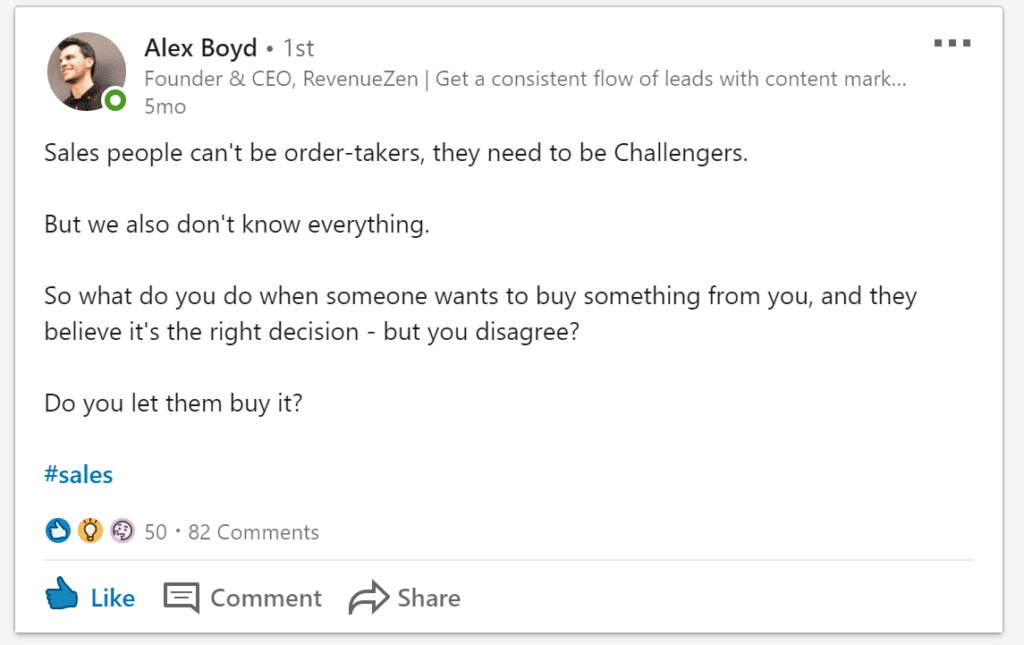Open Alex Boyd's profile via name link

(200, 48)
